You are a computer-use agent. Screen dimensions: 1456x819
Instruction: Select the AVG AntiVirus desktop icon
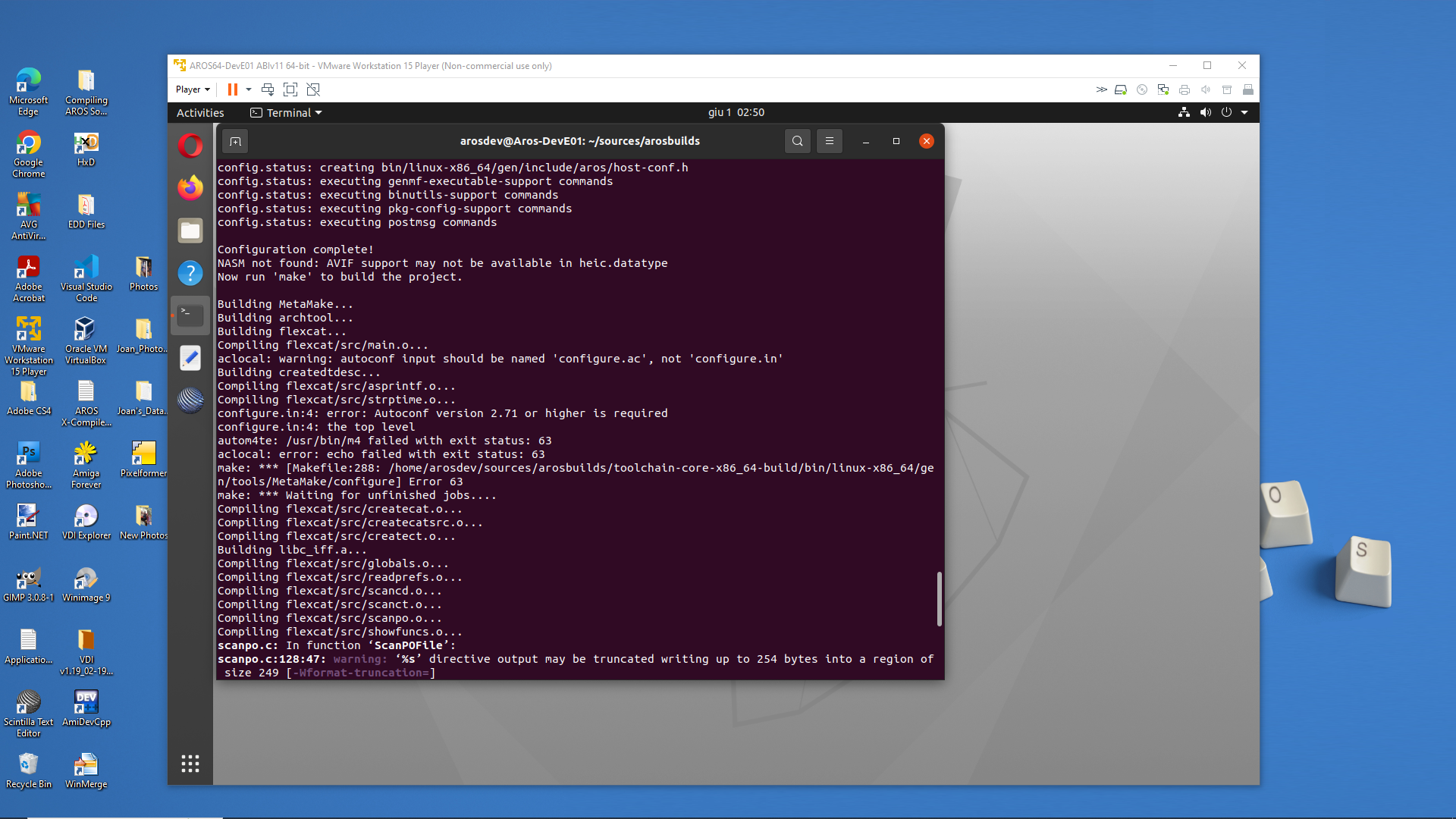(29, 216)
